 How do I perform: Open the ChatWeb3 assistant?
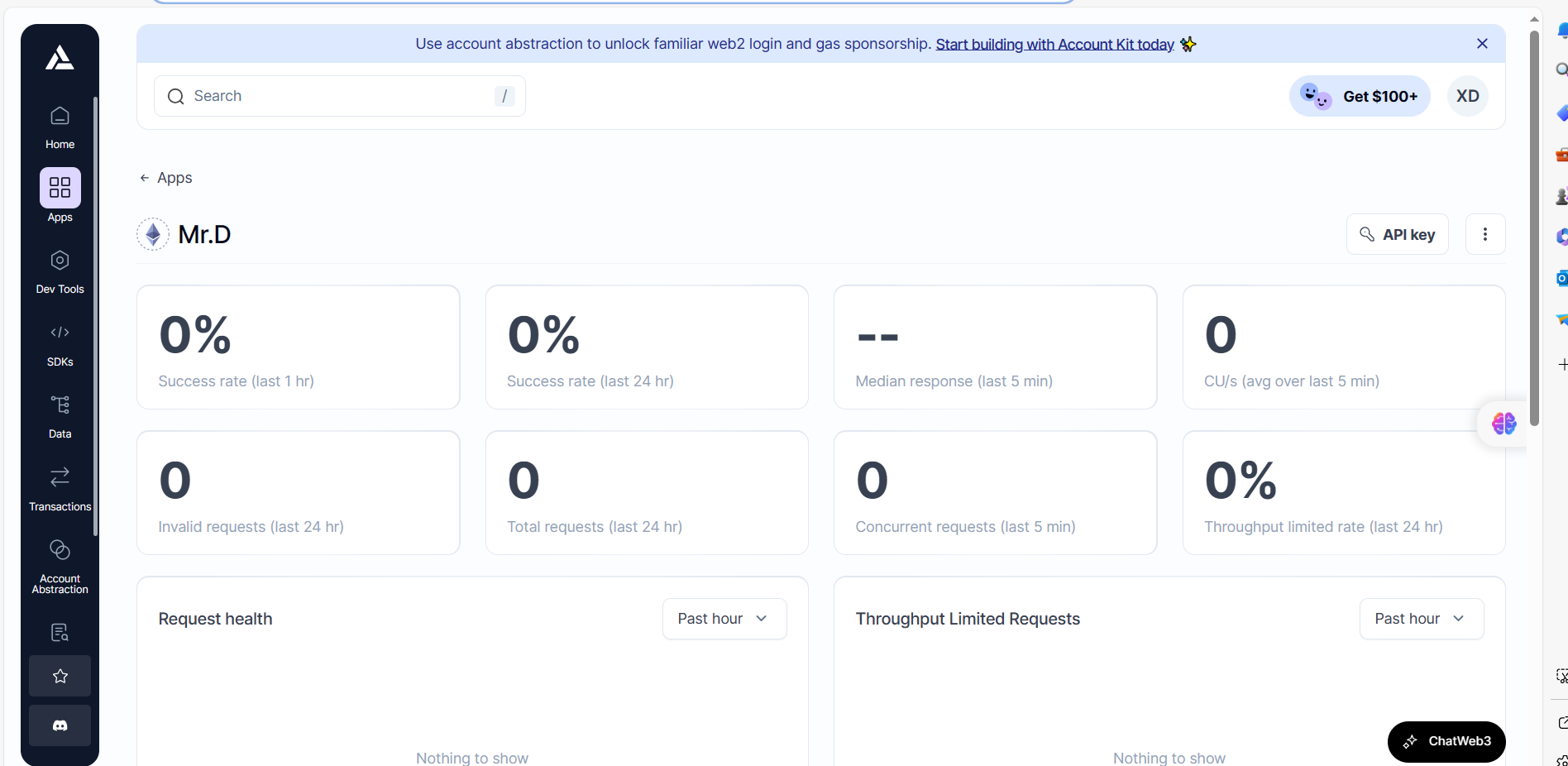tap(1446, 741)
